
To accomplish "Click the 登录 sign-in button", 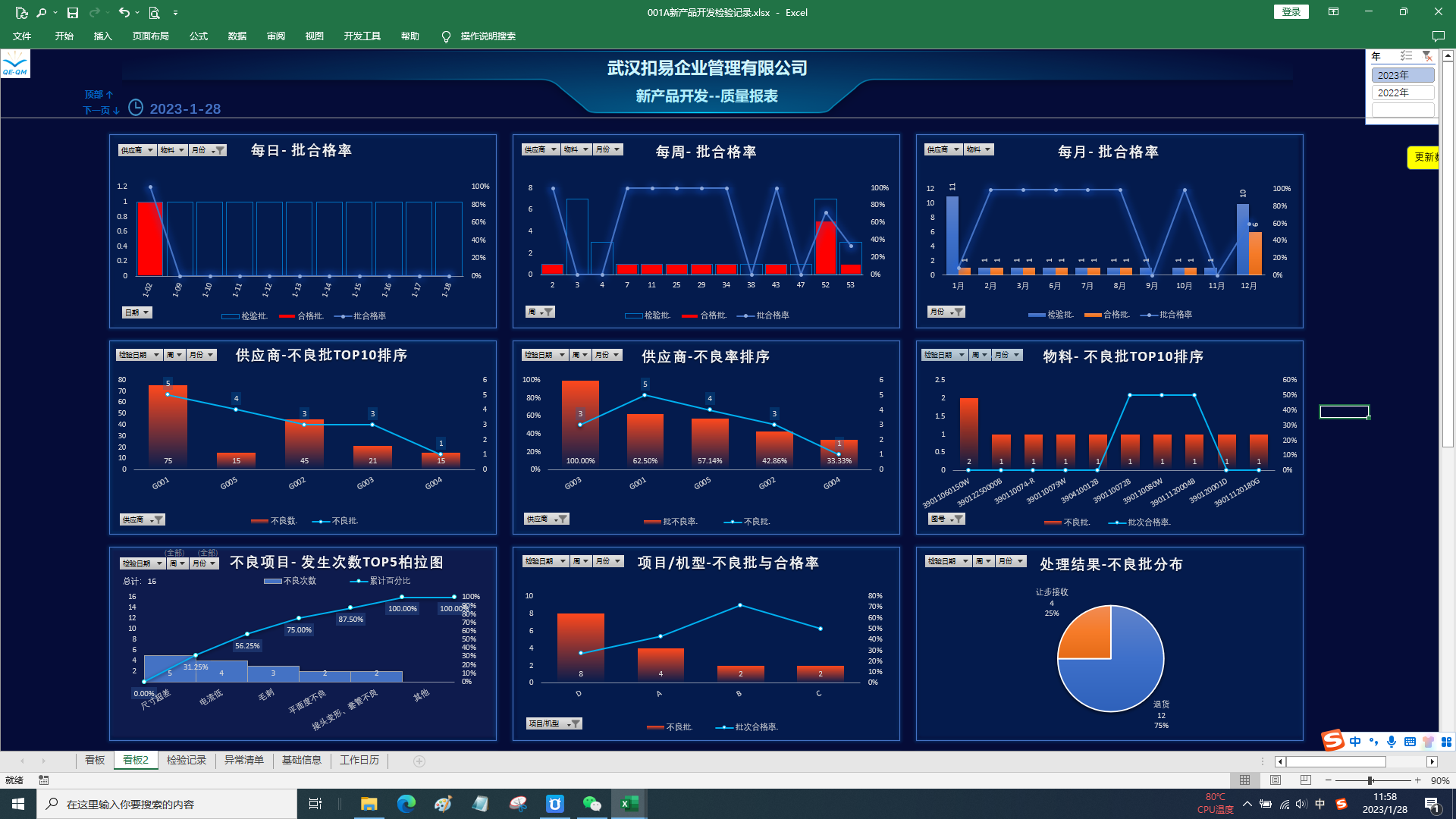I will click(1291, 12).
